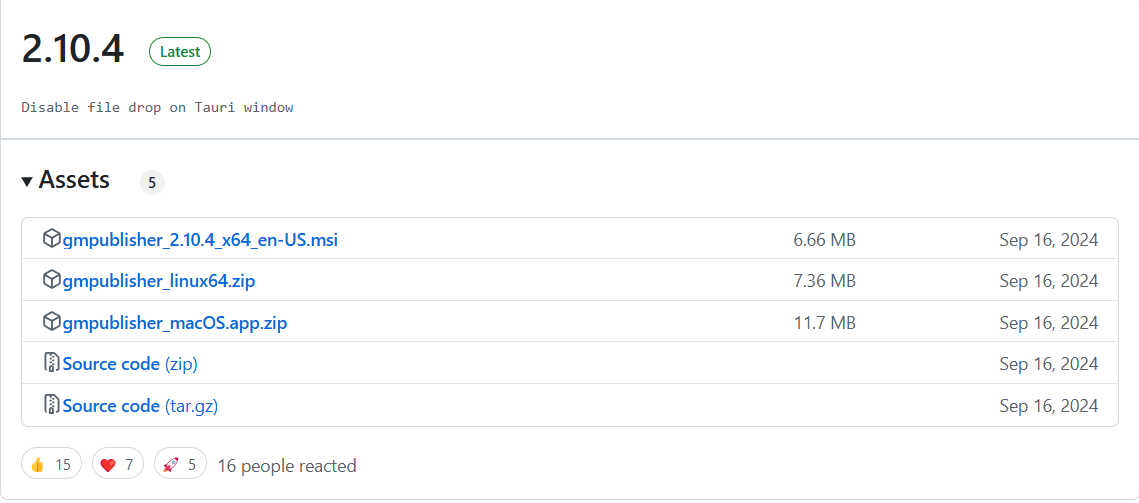Collapse the Assets section triangle
Image resolution: width=1139 pixels, height=503 pixels.
point(27,182)
